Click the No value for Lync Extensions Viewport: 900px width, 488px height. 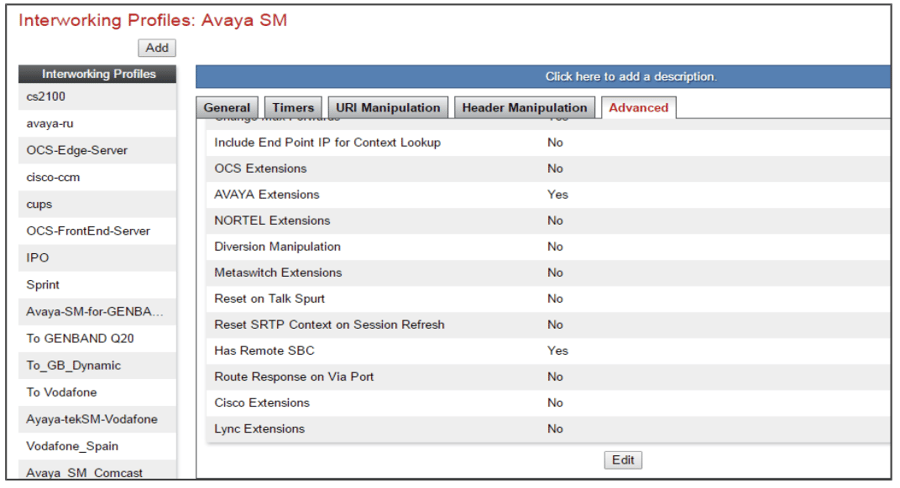pyautogui.click(x=555, y=429)
